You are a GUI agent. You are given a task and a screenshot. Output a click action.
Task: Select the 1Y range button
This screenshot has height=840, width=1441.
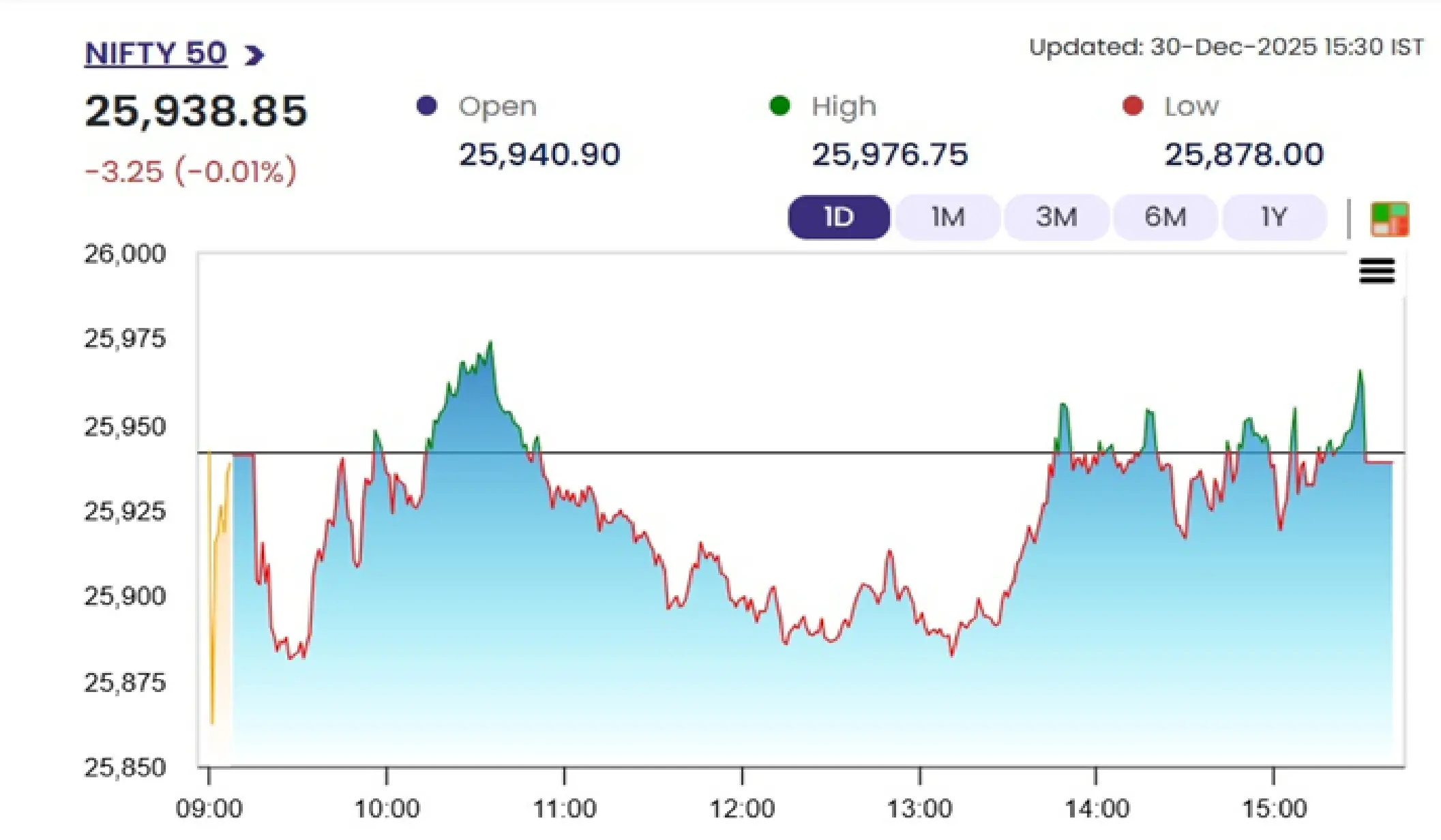point(1274,217)
